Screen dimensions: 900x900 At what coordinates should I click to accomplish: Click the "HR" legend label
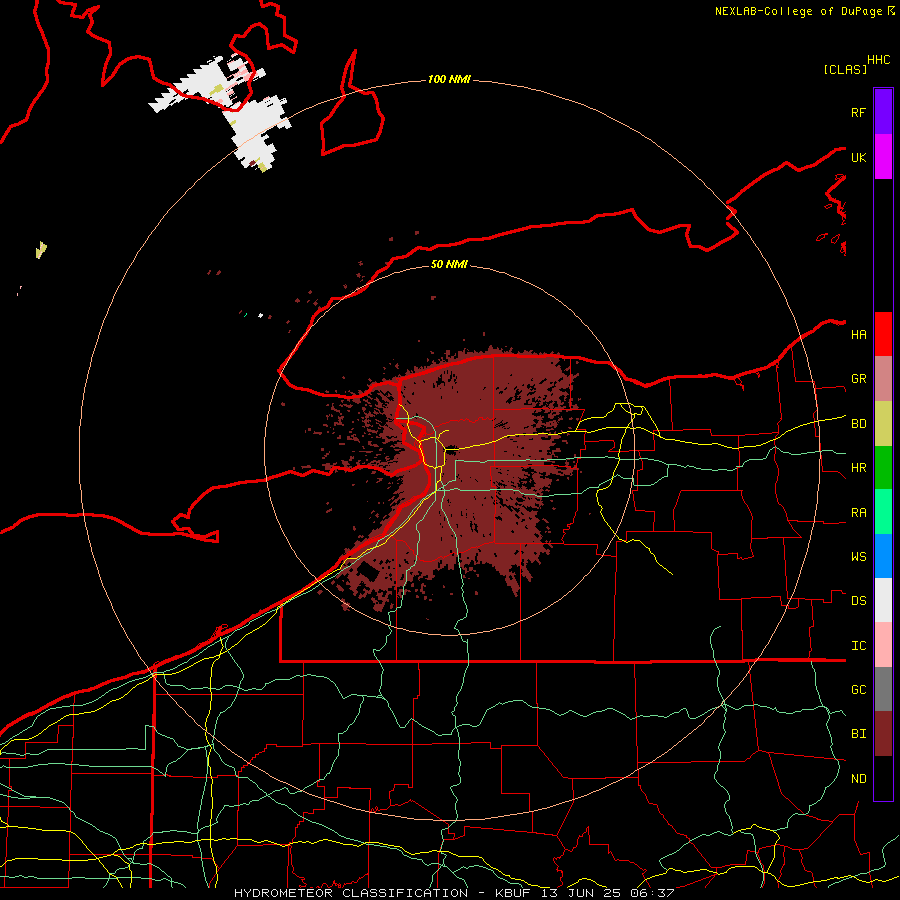coord(858,468)
